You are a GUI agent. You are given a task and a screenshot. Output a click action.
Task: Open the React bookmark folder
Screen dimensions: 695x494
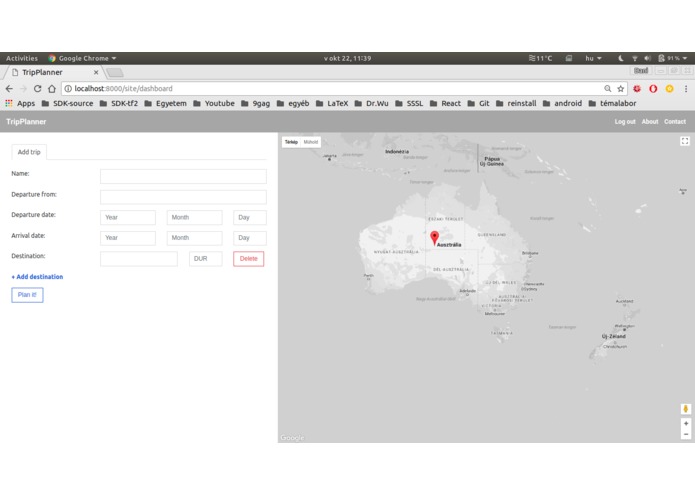click(x=445, y=103)
